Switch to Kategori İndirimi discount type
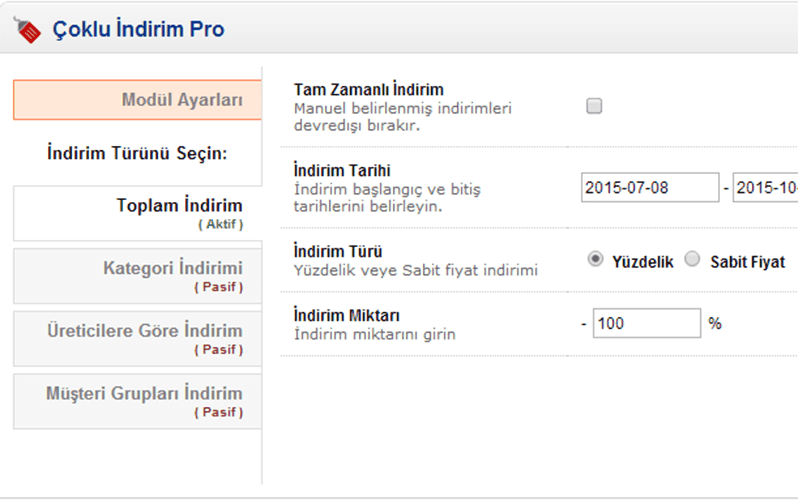This screenshot has width=798, height=500. (x=137, y=276)
